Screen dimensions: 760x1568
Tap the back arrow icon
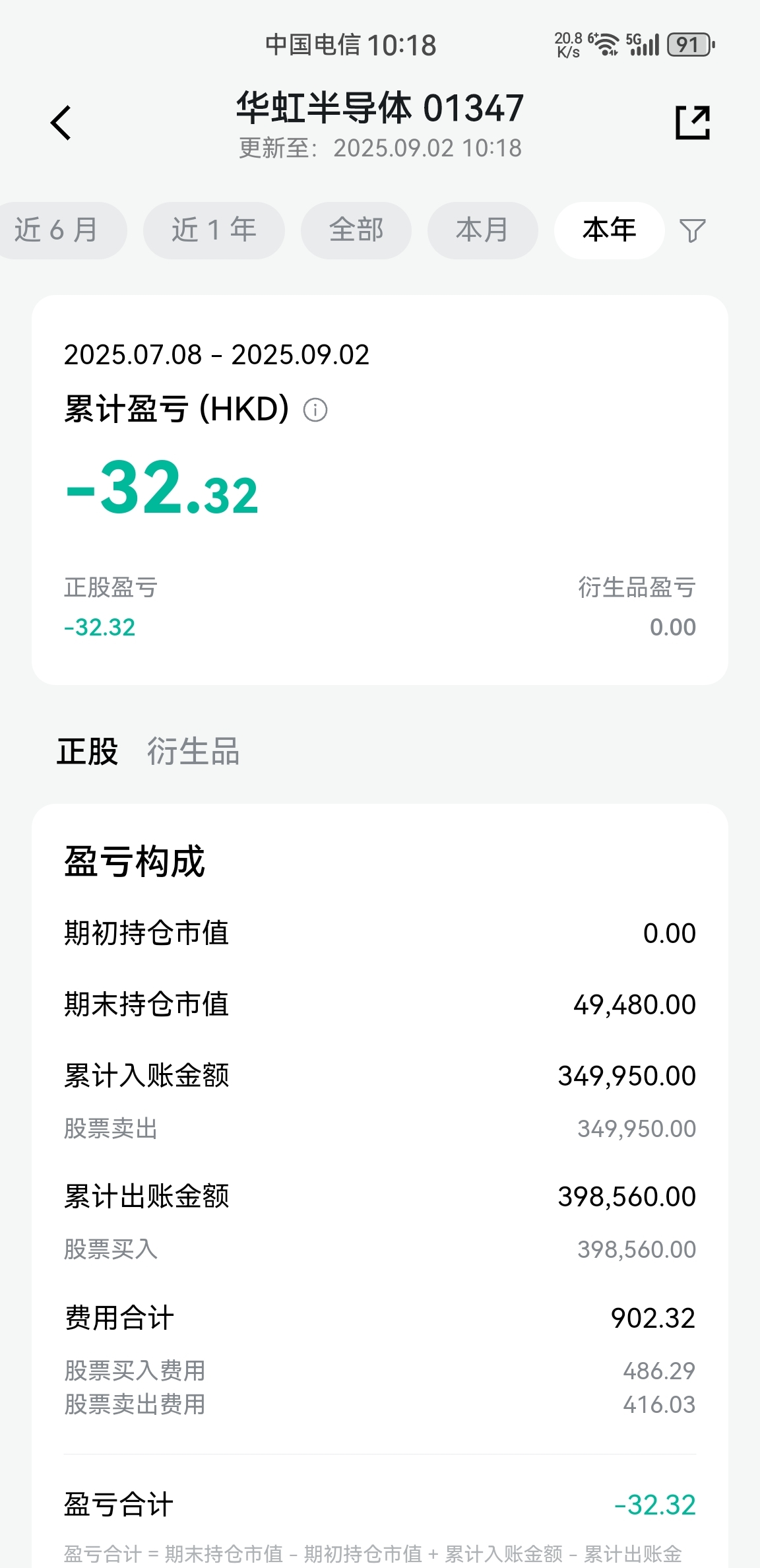coord(61,123)
